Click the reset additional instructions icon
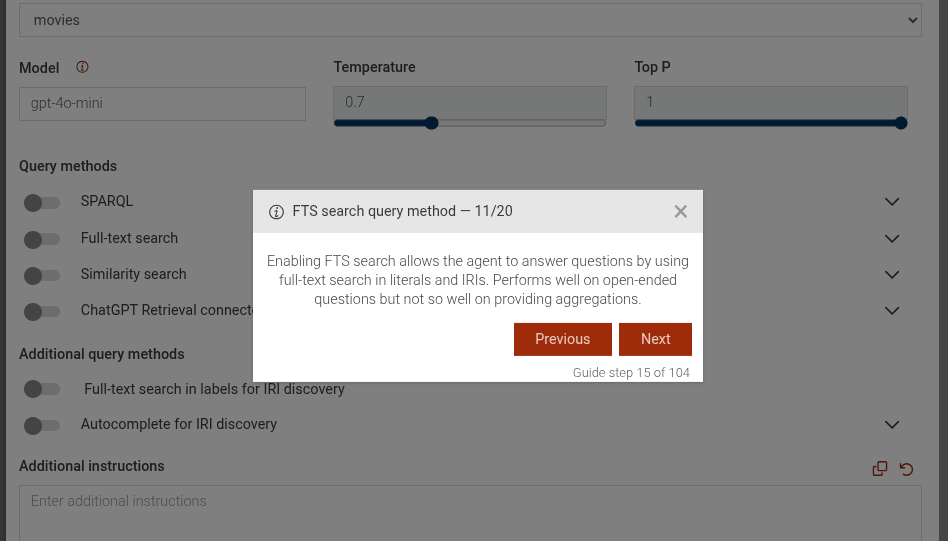 tap(907, 468)
